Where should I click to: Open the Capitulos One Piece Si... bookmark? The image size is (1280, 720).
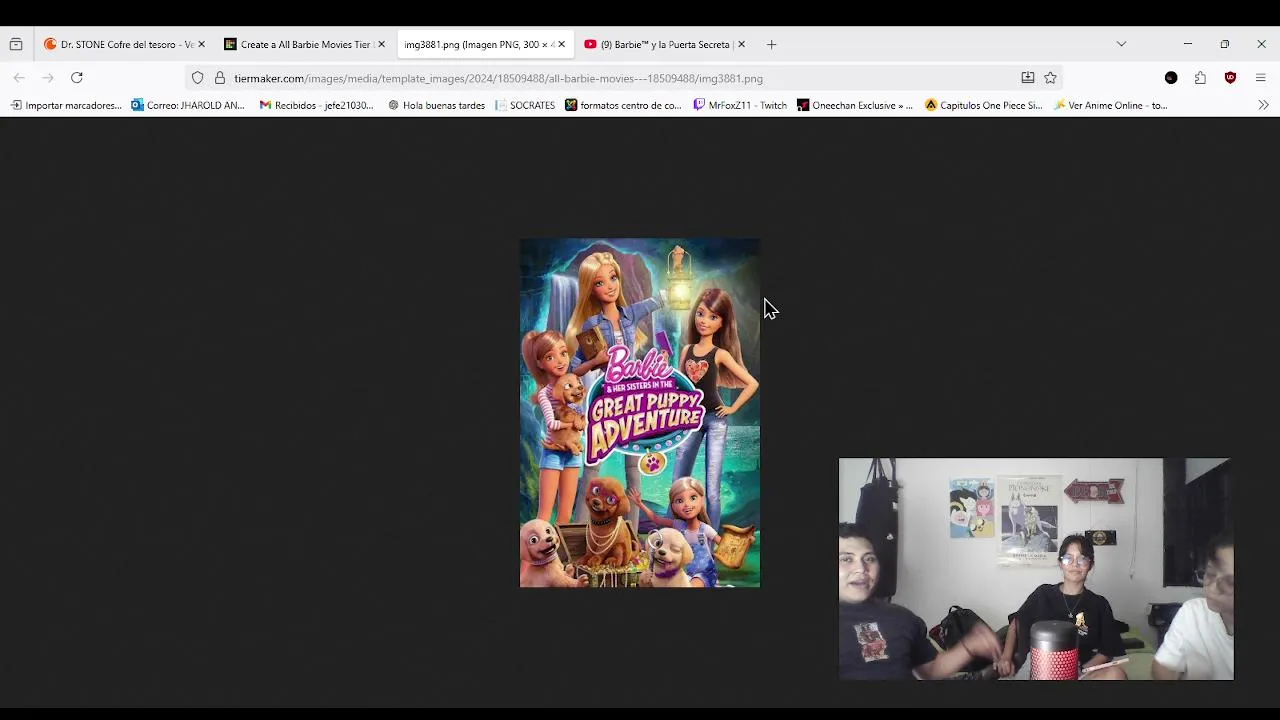(984, 105)
